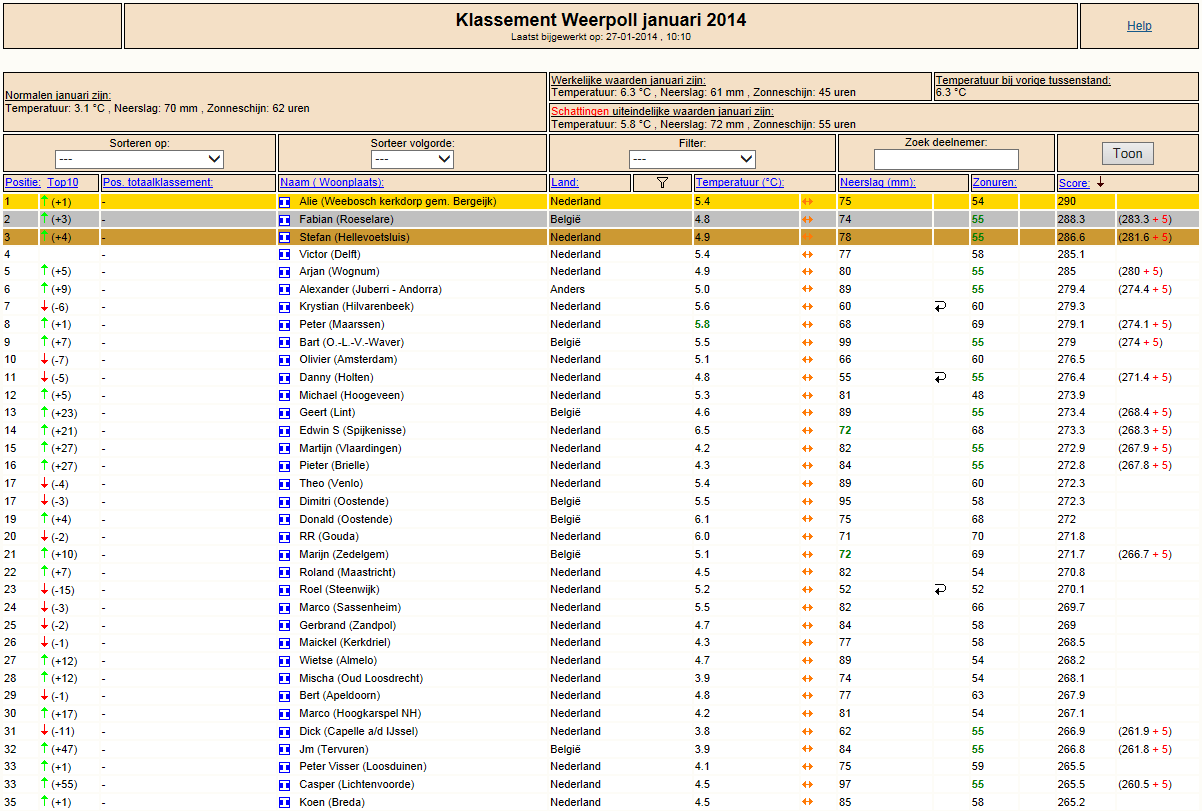Click the red sort arrow beside Score
1202x811 pixels.
pyautogui.click(x=1101, y=182)
